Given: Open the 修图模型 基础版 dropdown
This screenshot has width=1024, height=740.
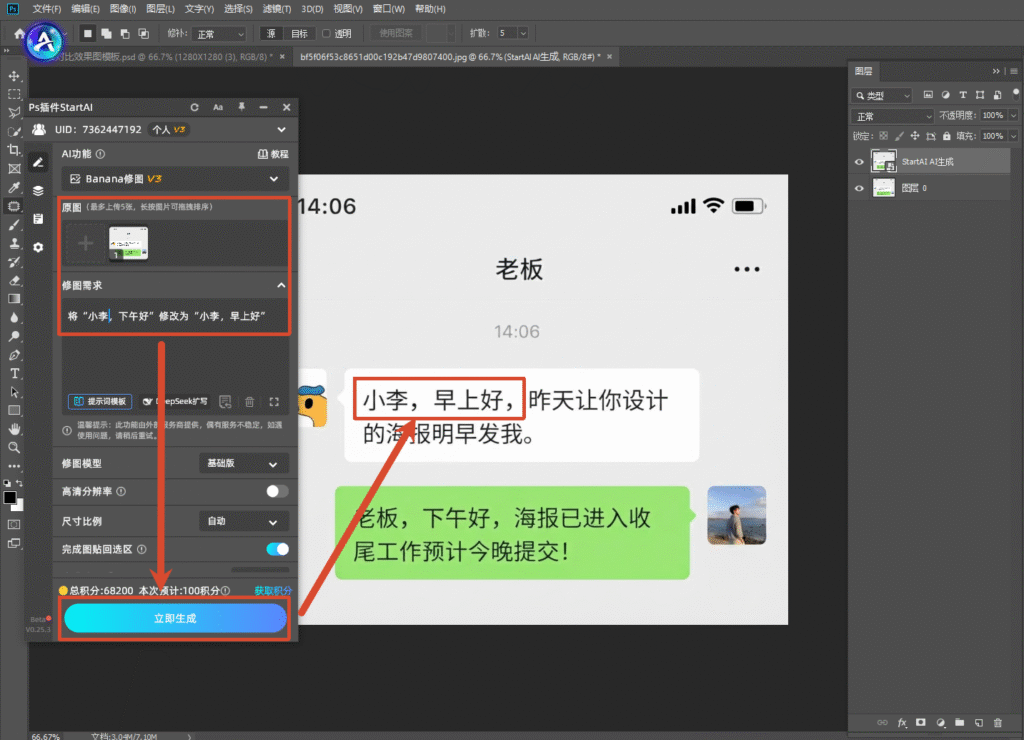Looking at the screenshot, I should [x=242, y=463].
